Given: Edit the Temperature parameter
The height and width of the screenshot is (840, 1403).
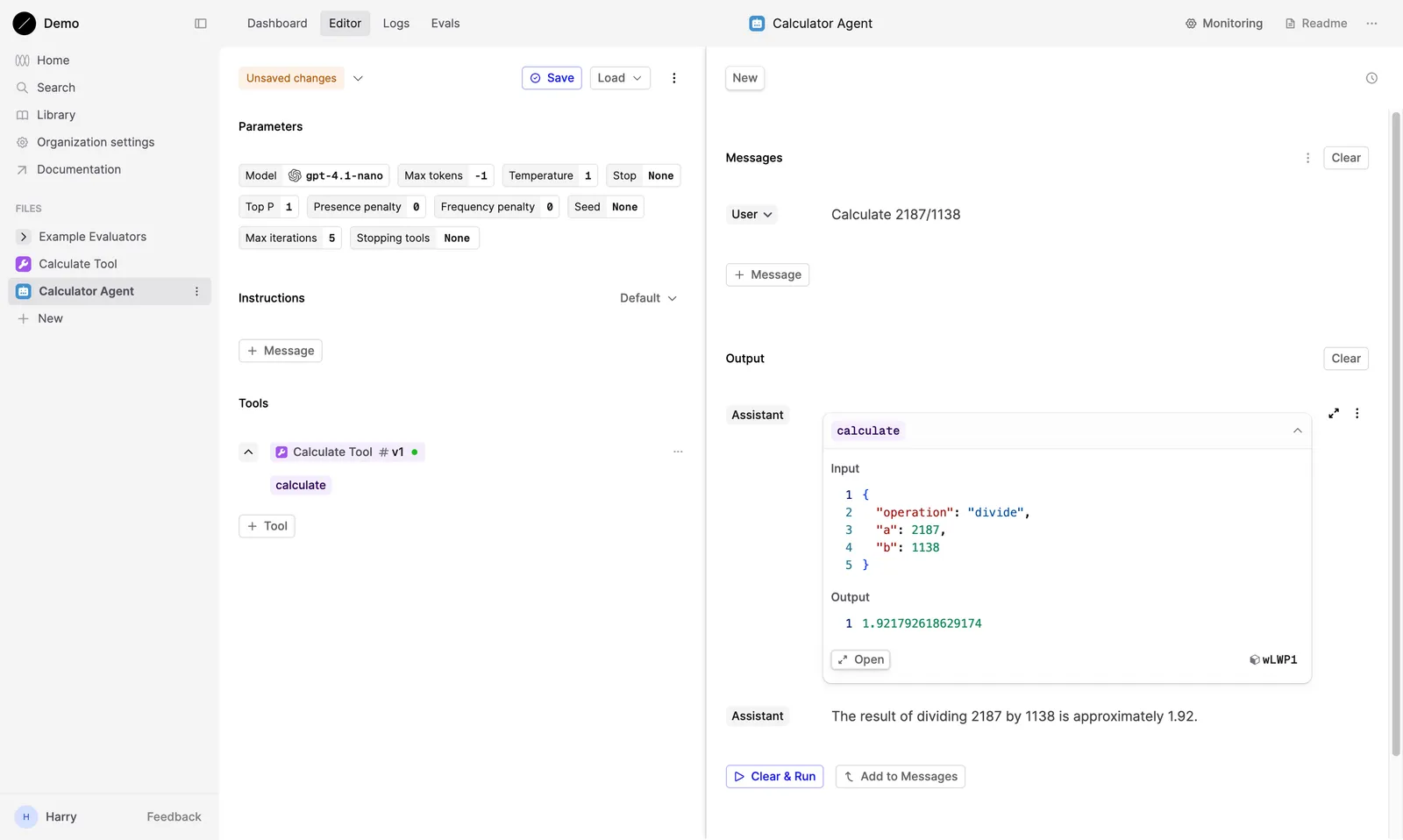Looking at the screenshot, I should [x=550, y=175].
